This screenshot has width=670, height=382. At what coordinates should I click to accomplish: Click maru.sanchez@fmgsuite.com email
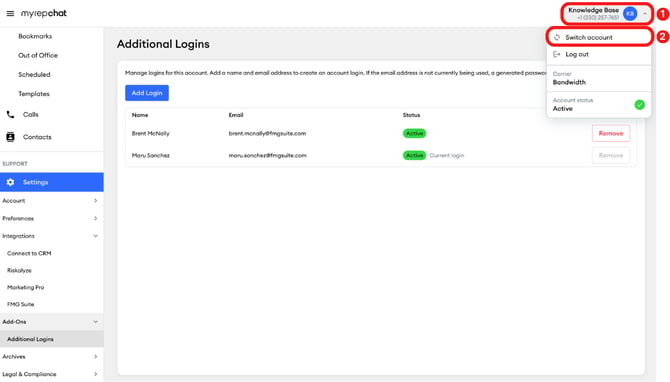click(267, 155)
